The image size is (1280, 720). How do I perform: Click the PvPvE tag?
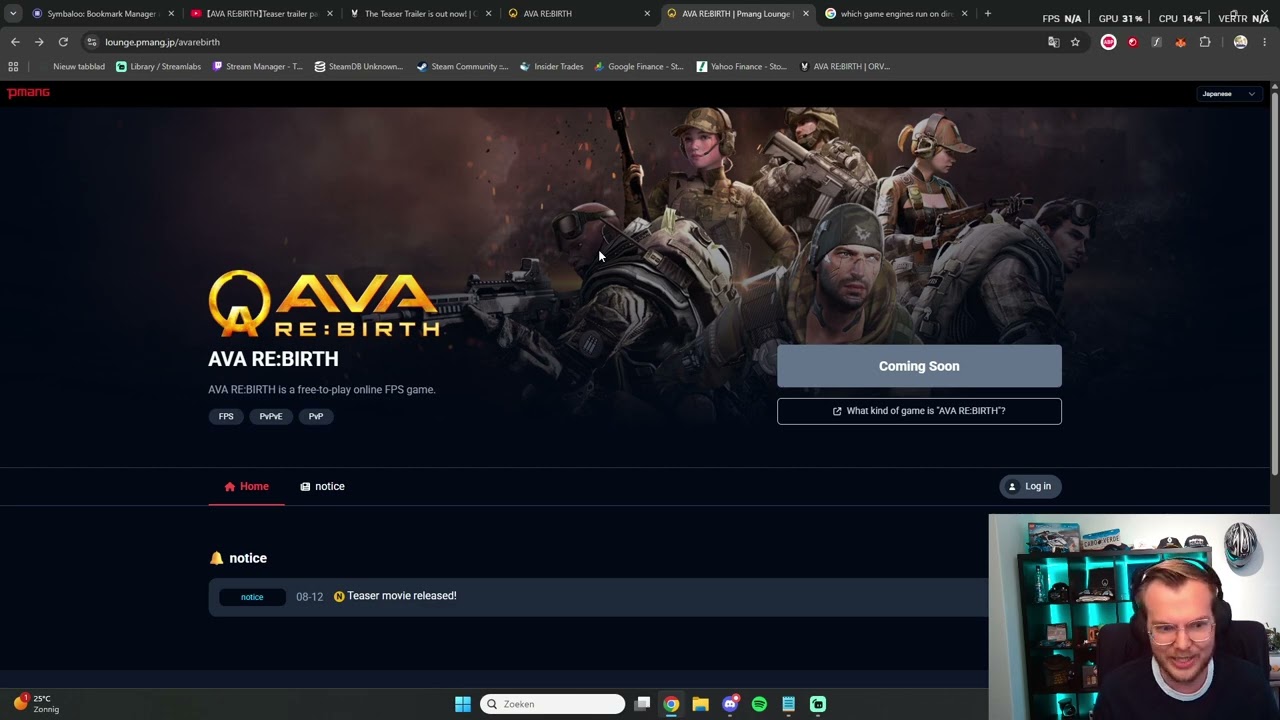click(x=271, y=417)
